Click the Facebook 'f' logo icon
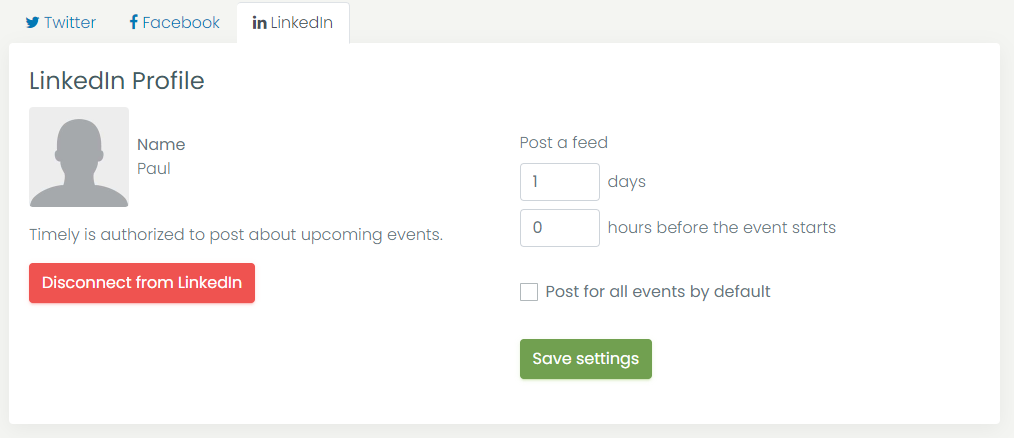Image resolution: width=1014 pixels, height=438 pixels. pos(133,23)
